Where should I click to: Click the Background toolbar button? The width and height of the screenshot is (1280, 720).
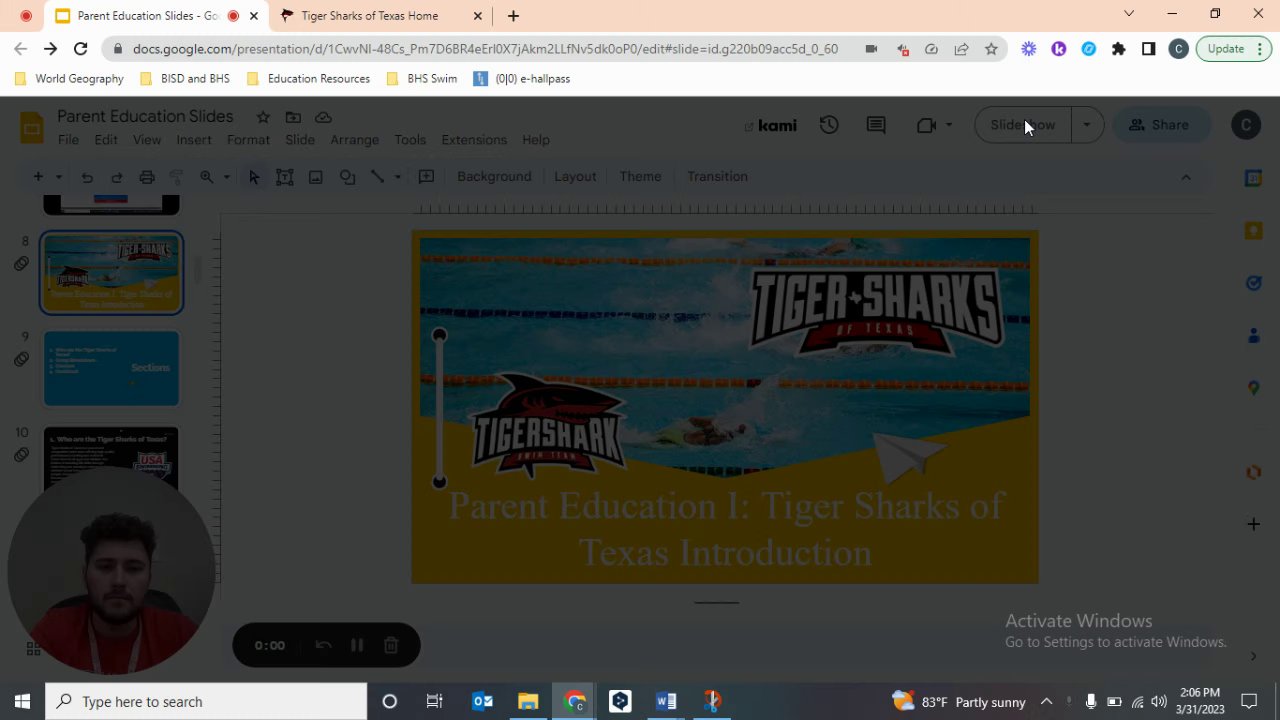pyautogui.click(x=494, y=177)
